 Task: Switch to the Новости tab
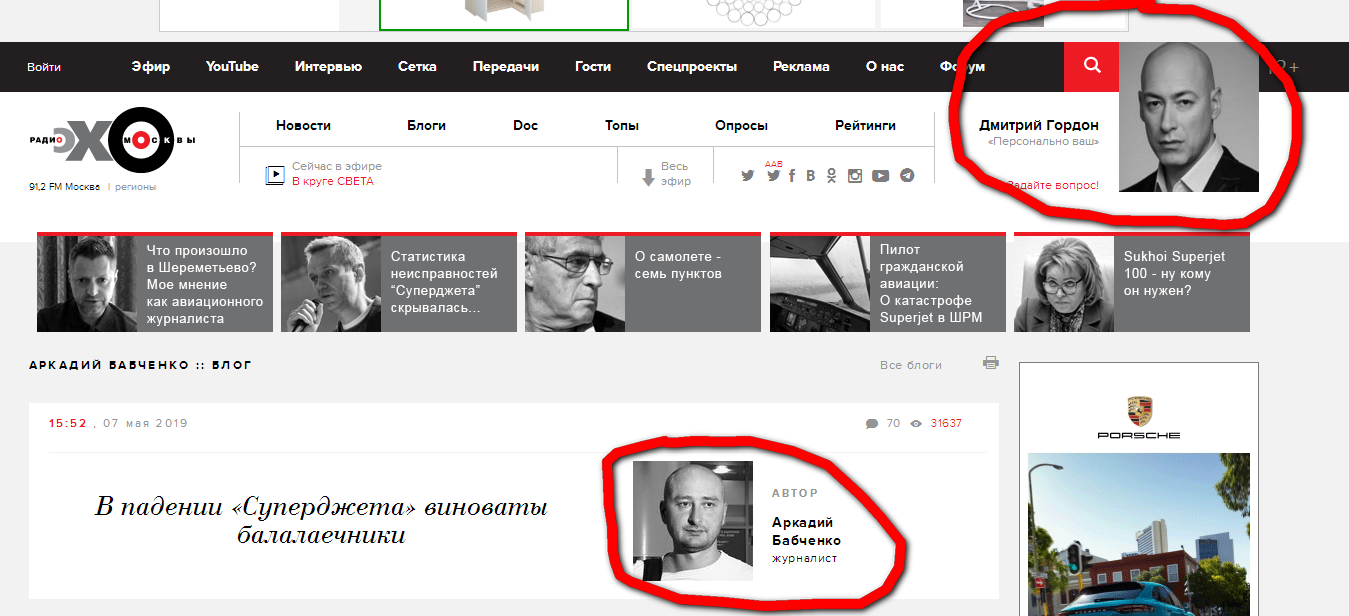pyautogui.click(x=303, y=126)
